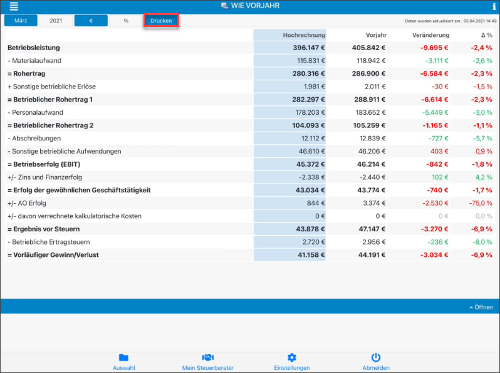Open Mein Steuerberater handshake icon

[208, 357]
